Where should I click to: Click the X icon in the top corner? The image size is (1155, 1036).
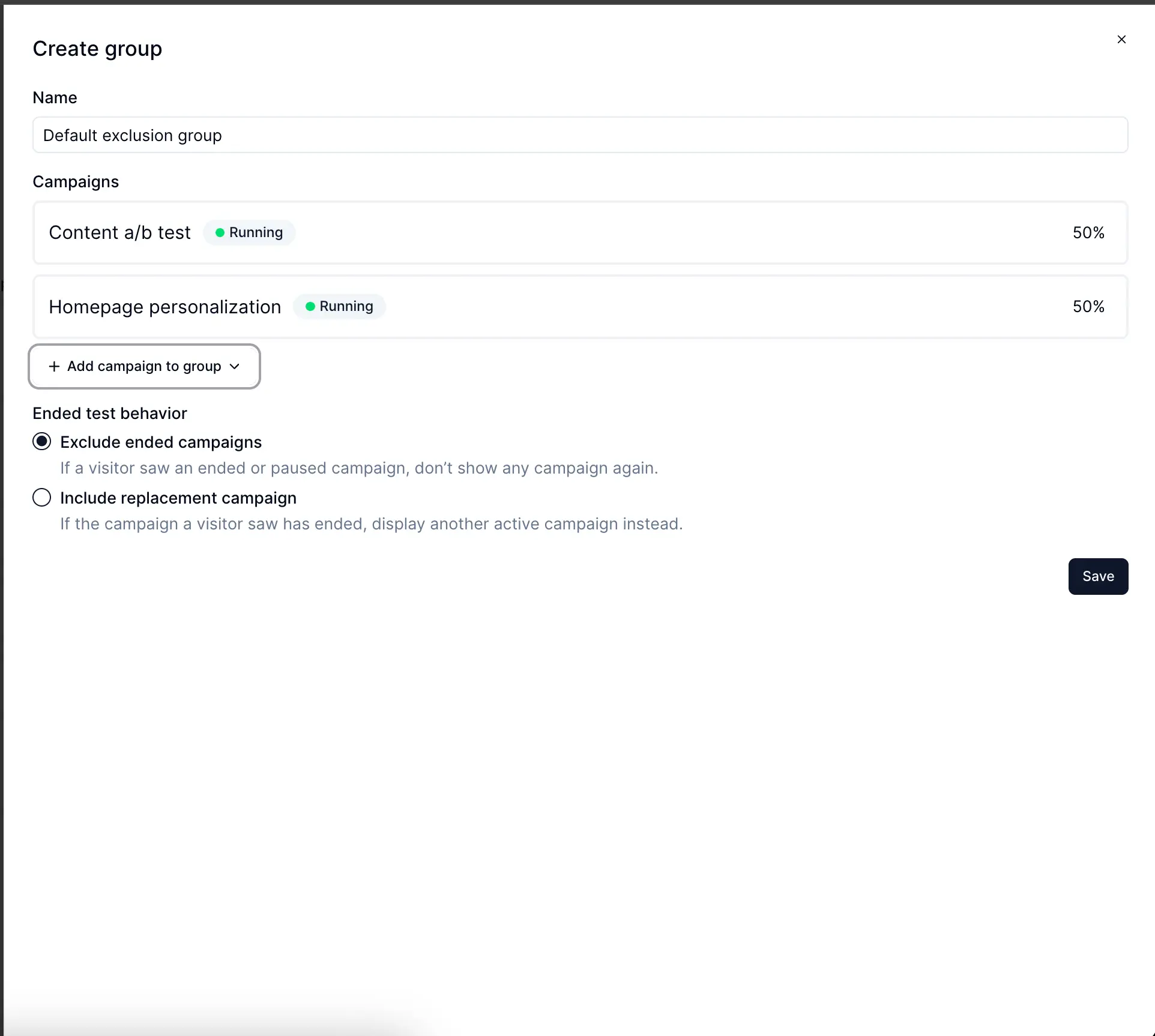(1122, 39)
